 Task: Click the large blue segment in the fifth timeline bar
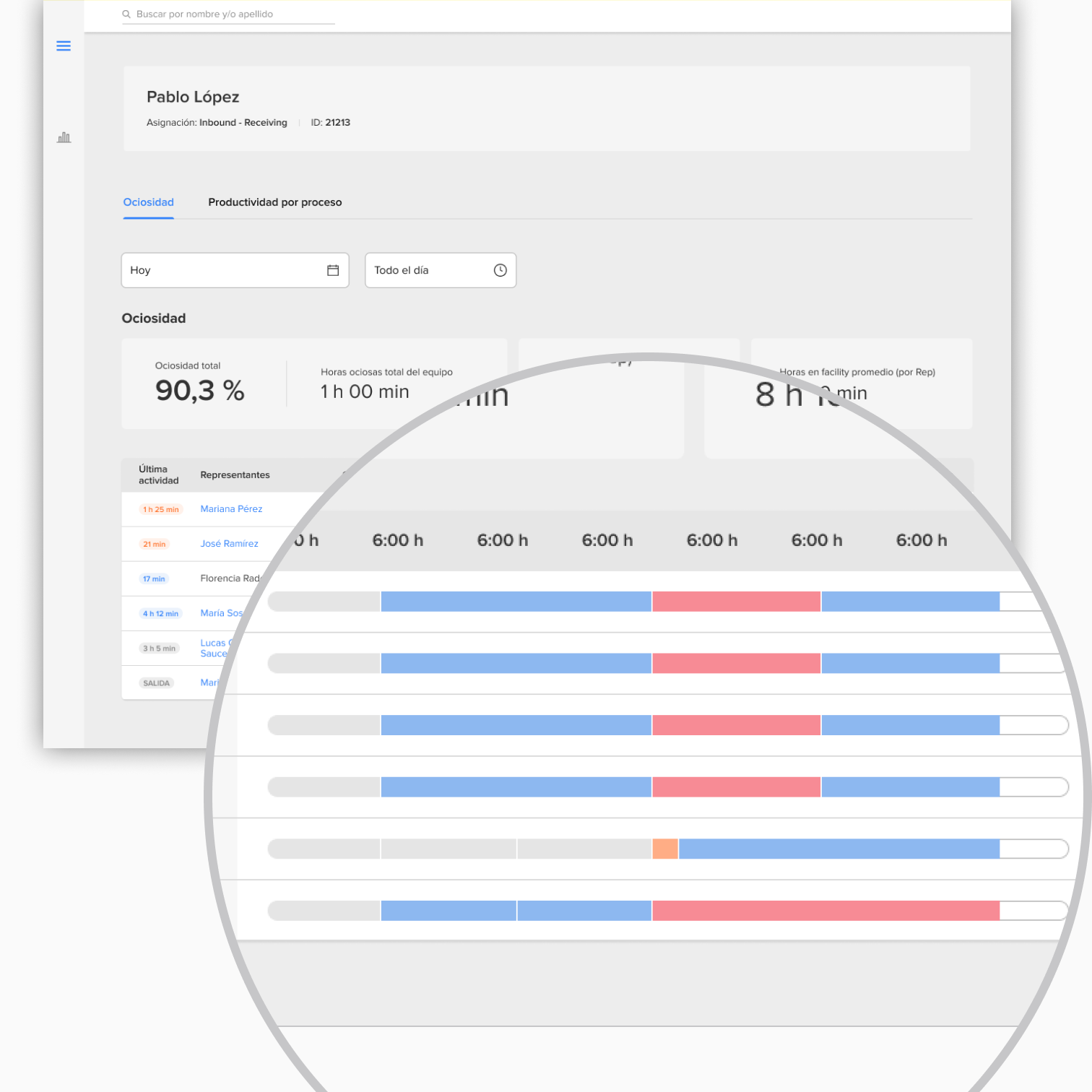click(x=839, y=849)
